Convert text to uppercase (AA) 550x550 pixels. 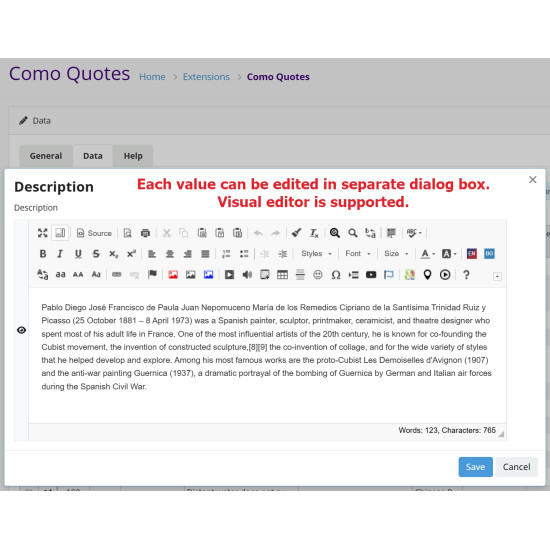[78, 274]
